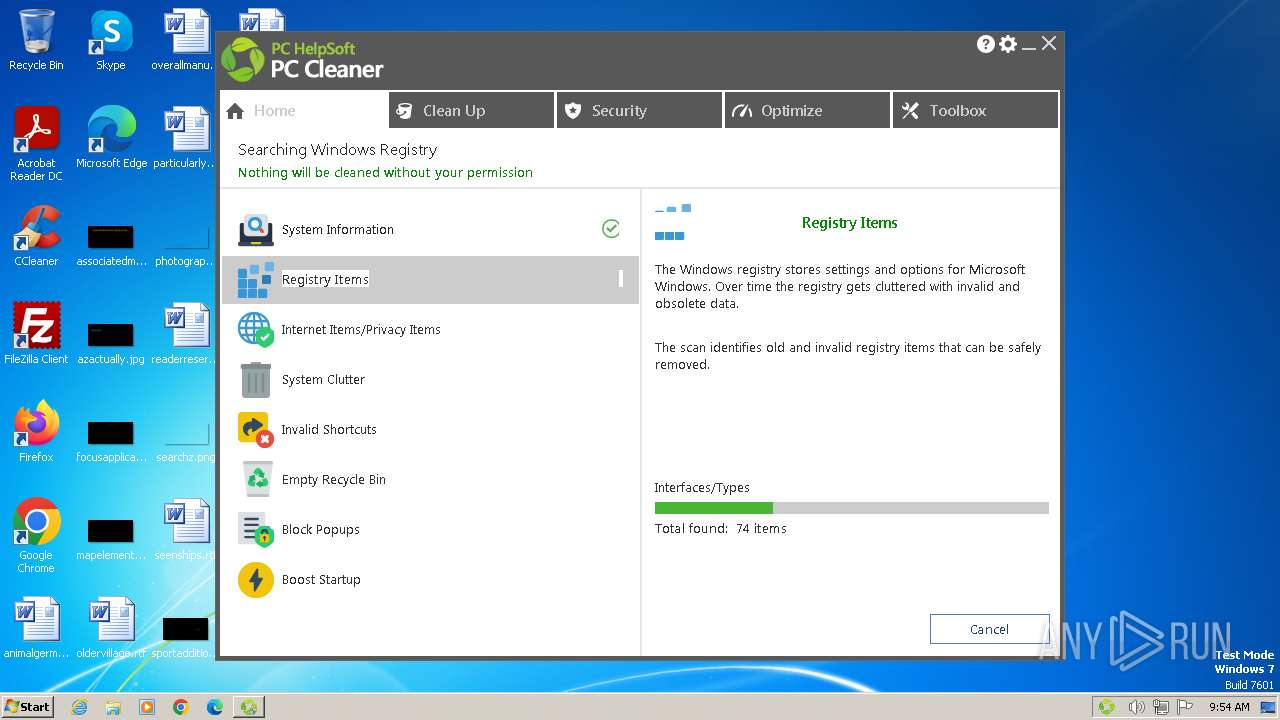Select the System Information icon
Image resolution: width=1280 pixels, height=720 pixels.
[256, 230]
